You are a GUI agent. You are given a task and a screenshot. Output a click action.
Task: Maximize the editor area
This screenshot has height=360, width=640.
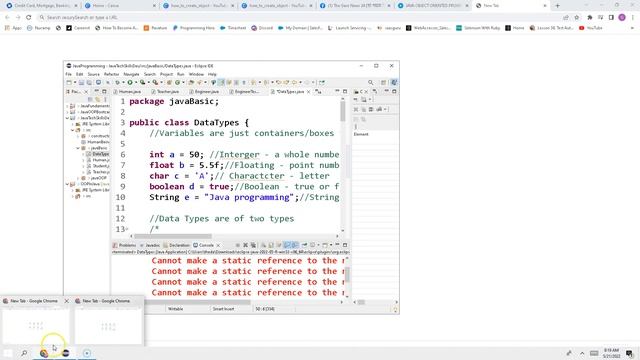345,91
